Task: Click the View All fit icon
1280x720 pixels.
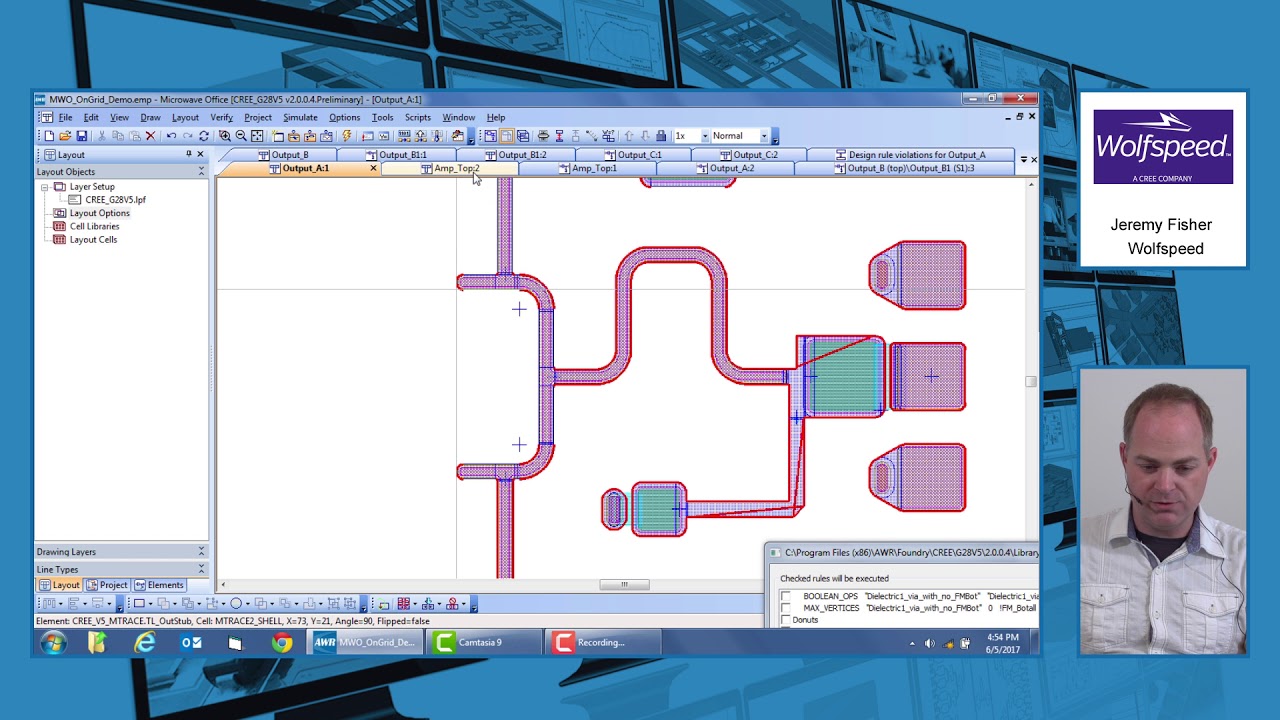Action: click(x=257, y=136)
